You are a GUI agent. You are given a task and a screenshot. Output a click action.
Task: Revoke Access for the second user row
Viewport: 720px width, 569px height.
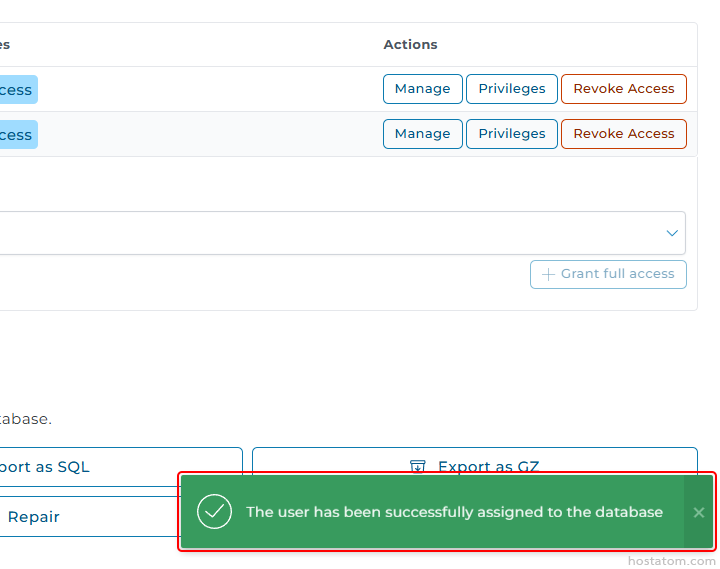[x=624, y=134]
